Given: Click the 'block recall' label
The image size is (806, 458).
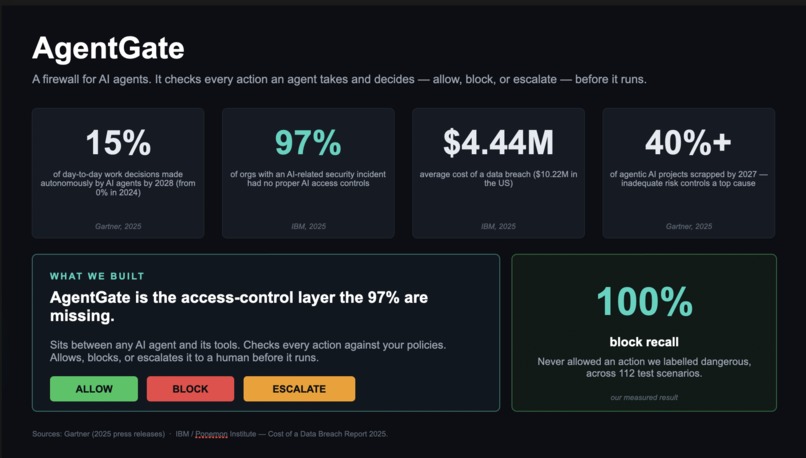Looking at the screenshot, I should pos(644,342).
